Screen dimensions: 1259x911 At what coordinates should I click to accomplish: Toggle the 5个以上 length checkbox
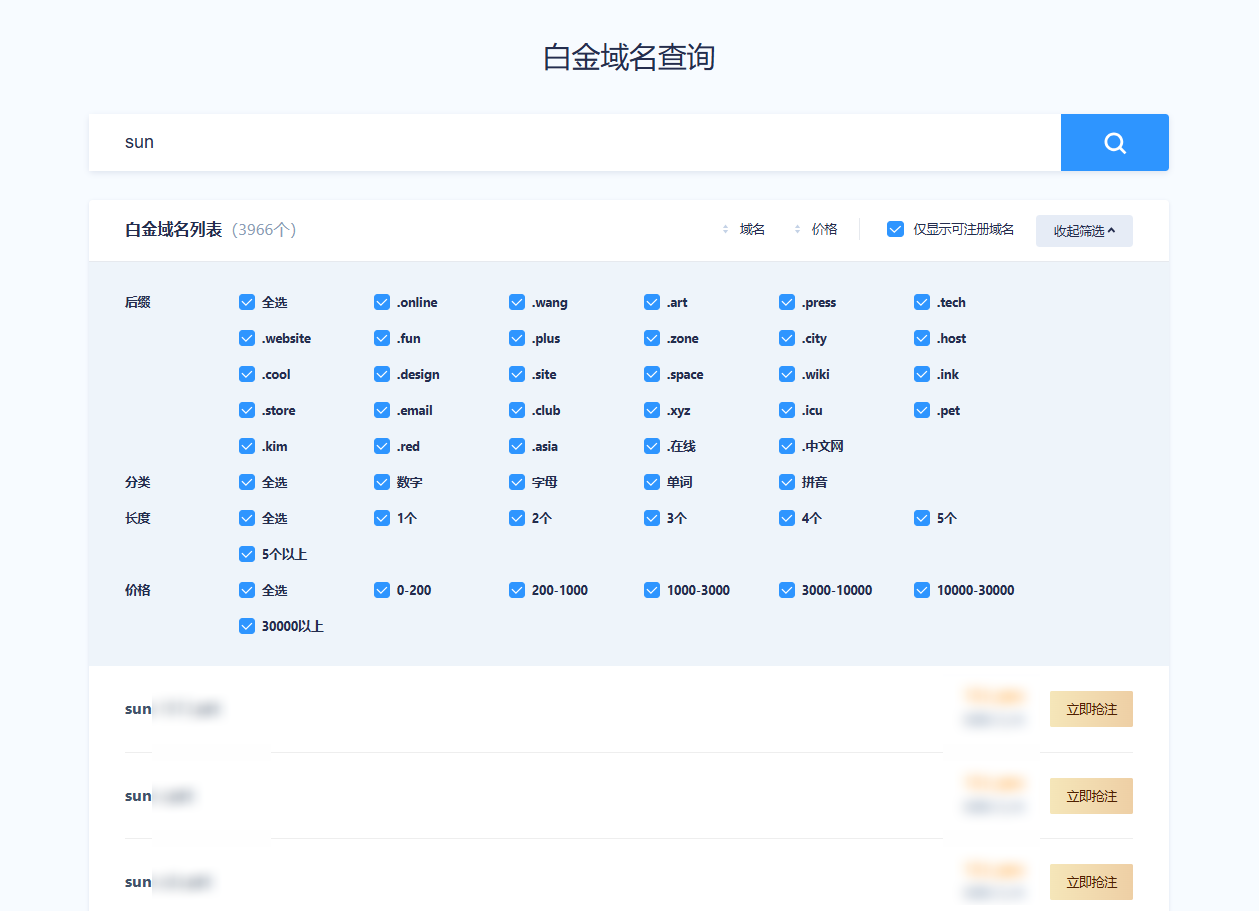[x=247, y=555]
